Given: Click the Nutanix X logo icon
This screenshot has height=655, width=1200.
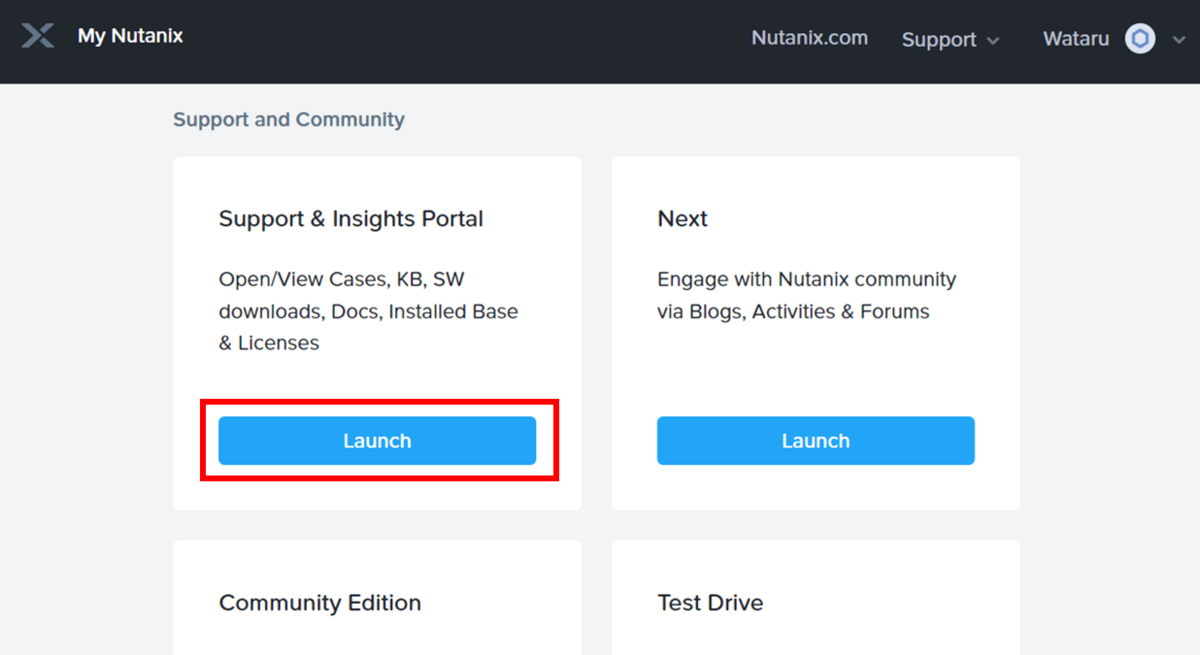Looking at the screenshot, I should 38,37.
